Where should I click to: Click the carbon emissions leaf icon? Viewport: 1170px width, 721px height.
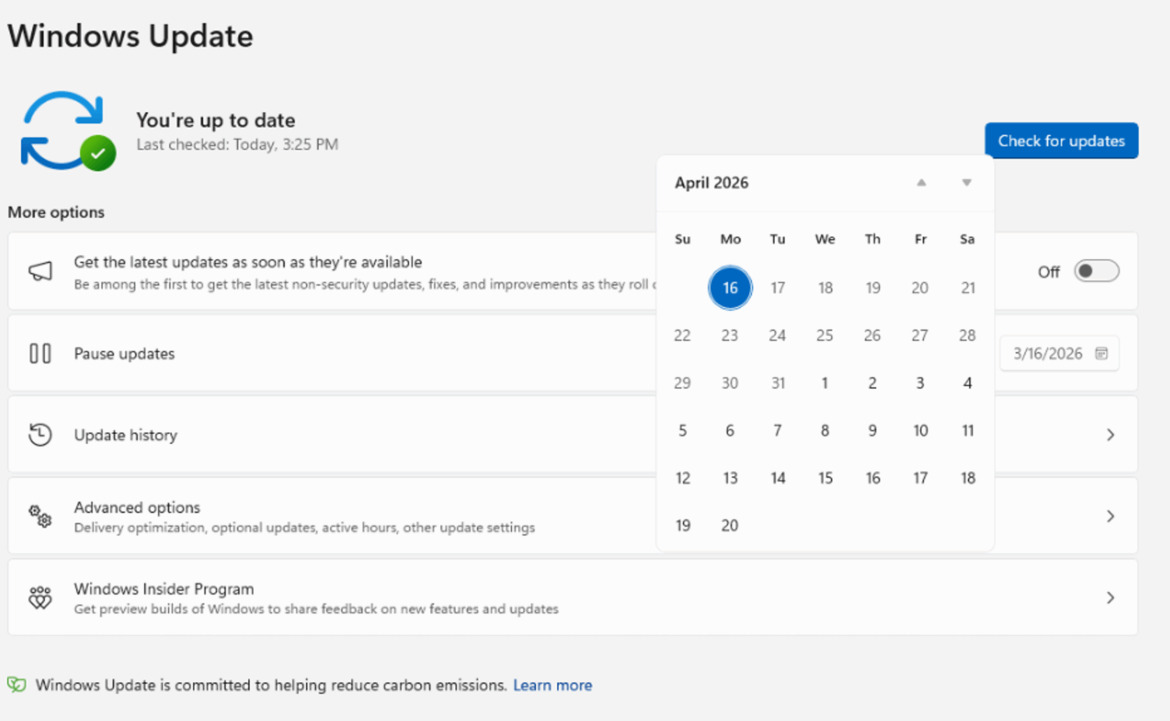pos(15,684)
